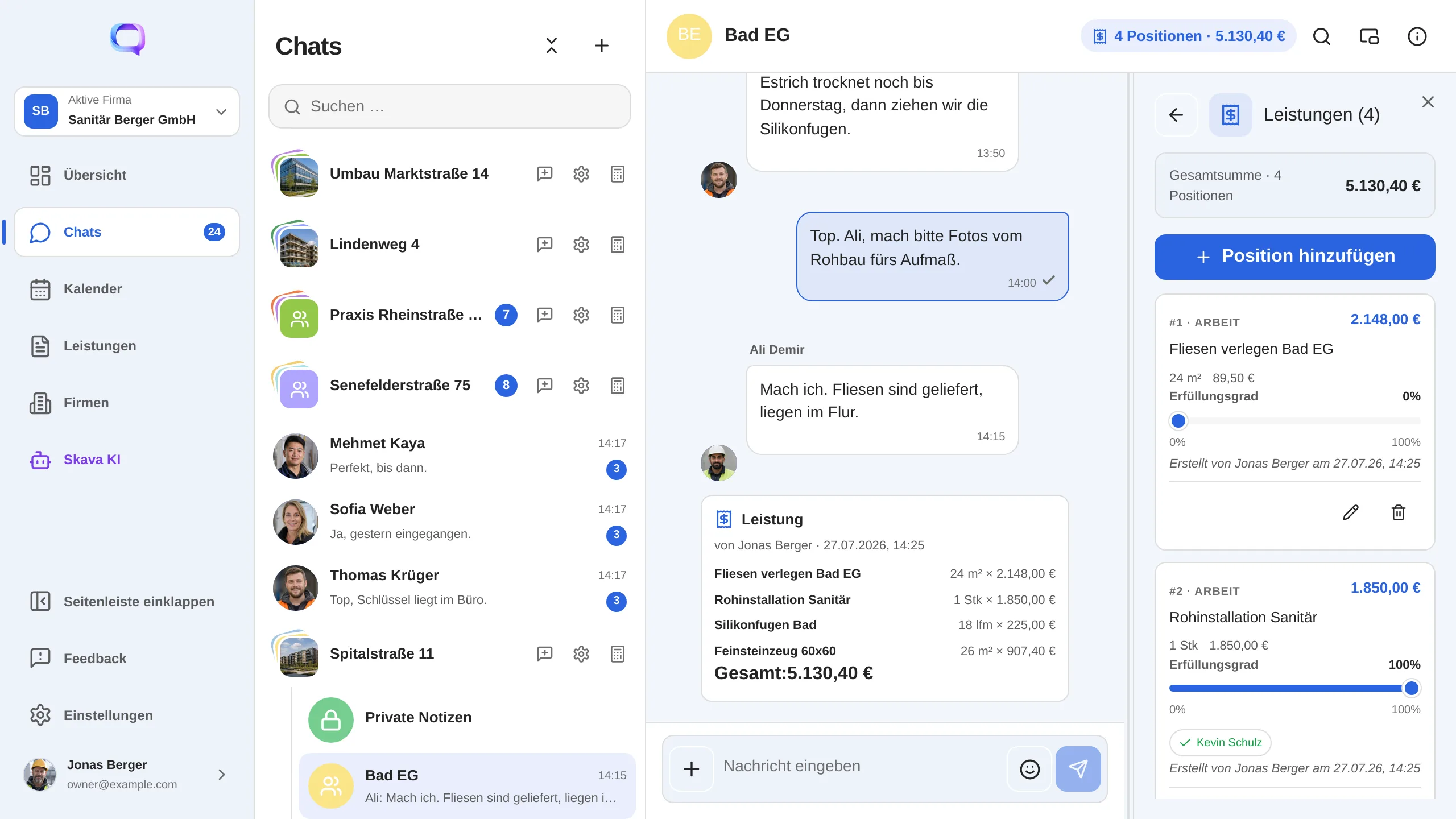The width and height of the screenshot is (1456, 819).
Task: Focus the Suchen chat search field
Action: pos(449,106)
